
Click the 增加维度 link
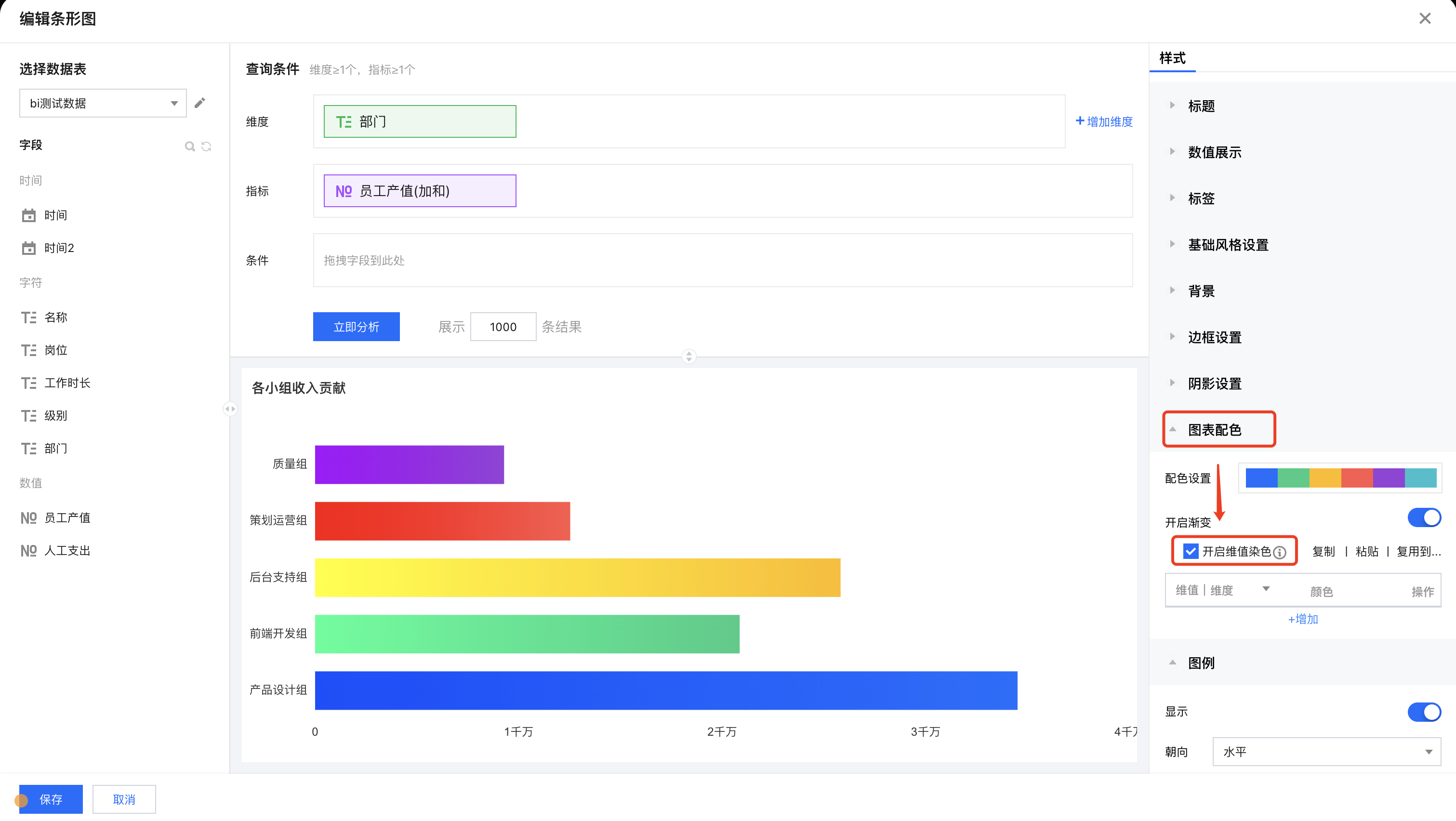[x=1104, y=121]
